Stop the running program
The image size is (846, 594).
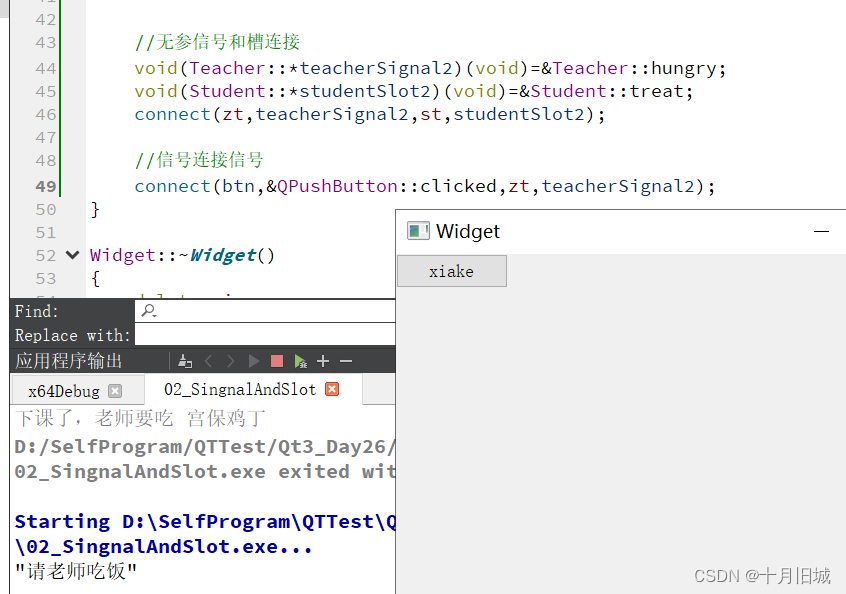click(277, 361)
